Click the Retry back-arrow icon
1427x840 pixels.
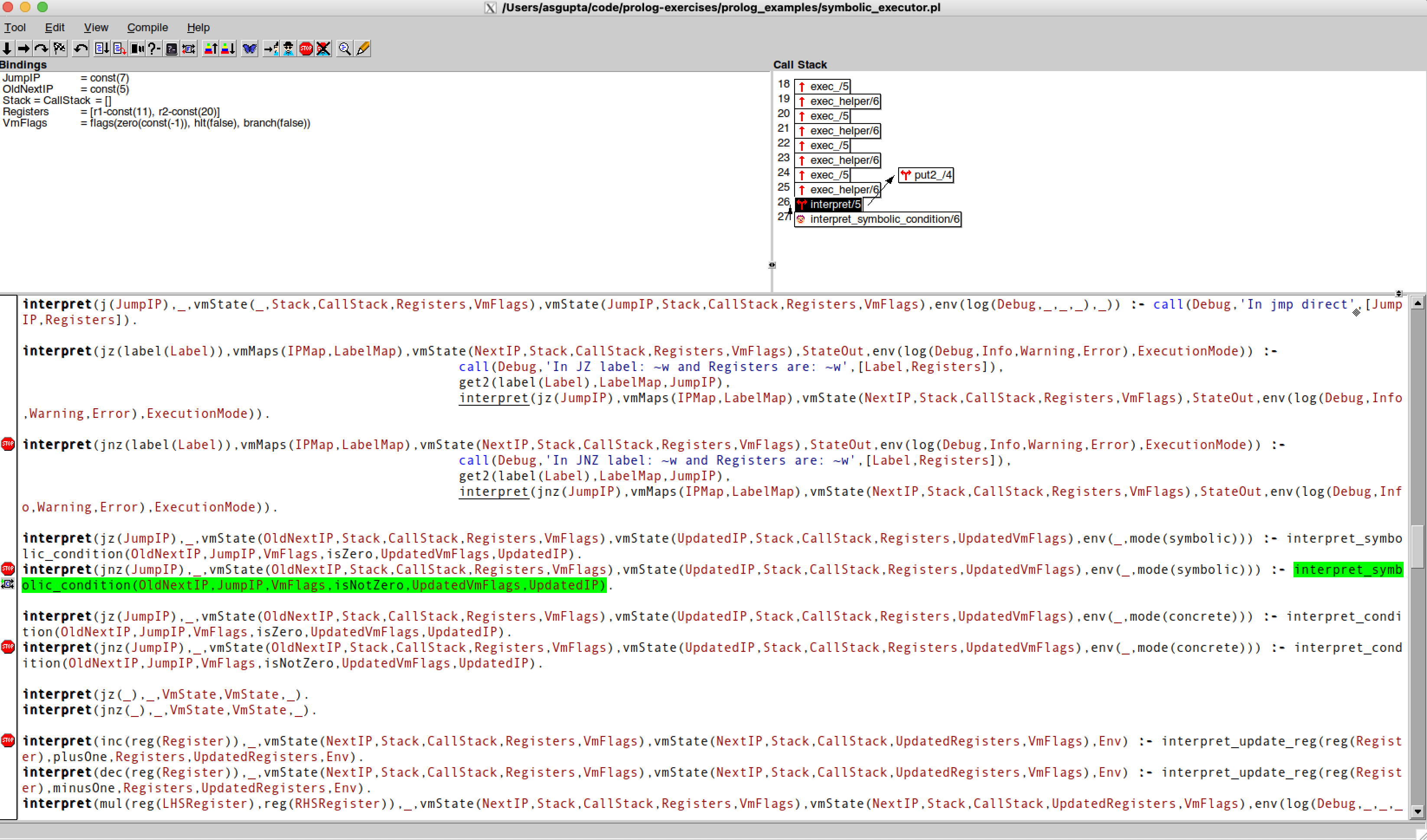[x=81, y=49]
